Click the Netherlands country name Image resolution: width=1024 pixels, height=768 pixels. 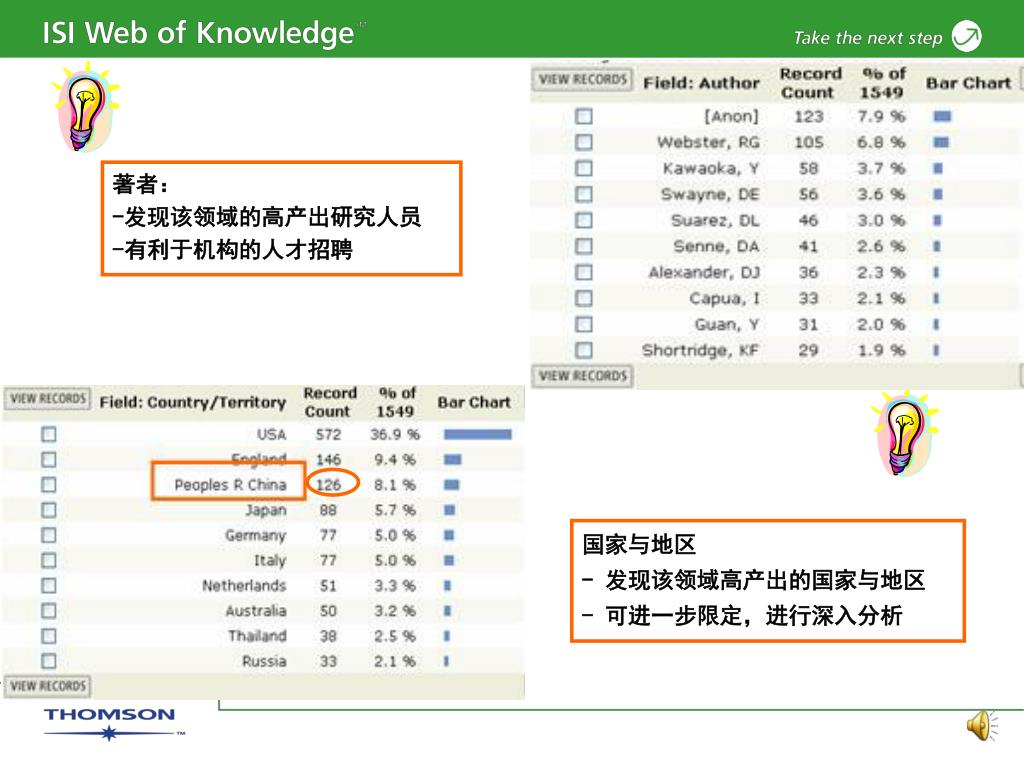[x=244, y=586]
